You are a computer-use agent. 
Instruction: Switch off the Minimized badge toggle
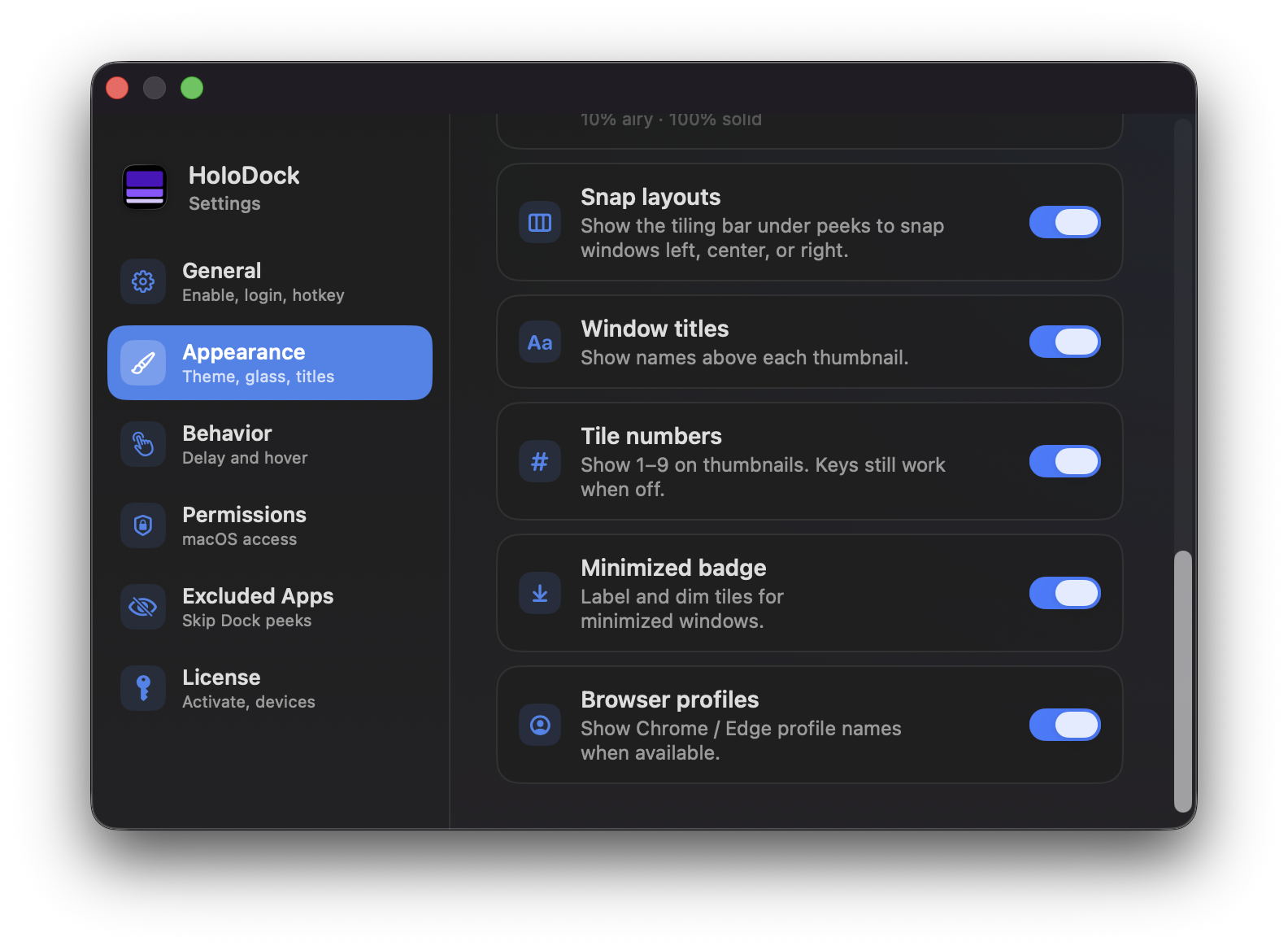pyautogui.click(x=1064, y=593)
